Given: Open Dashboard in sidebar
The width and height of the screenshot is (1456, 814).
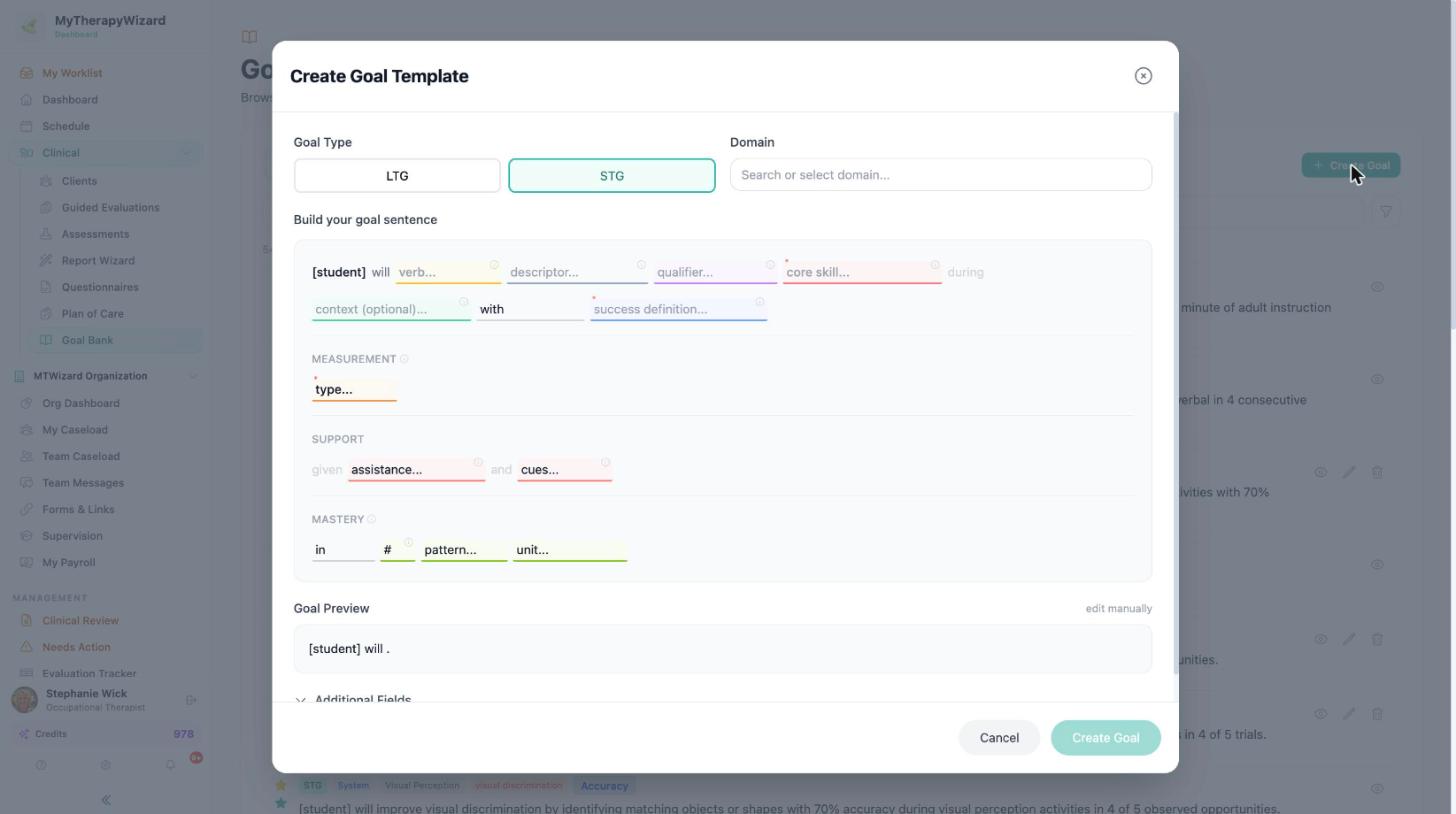Looking at the screenshot, I should coord(70,100).
